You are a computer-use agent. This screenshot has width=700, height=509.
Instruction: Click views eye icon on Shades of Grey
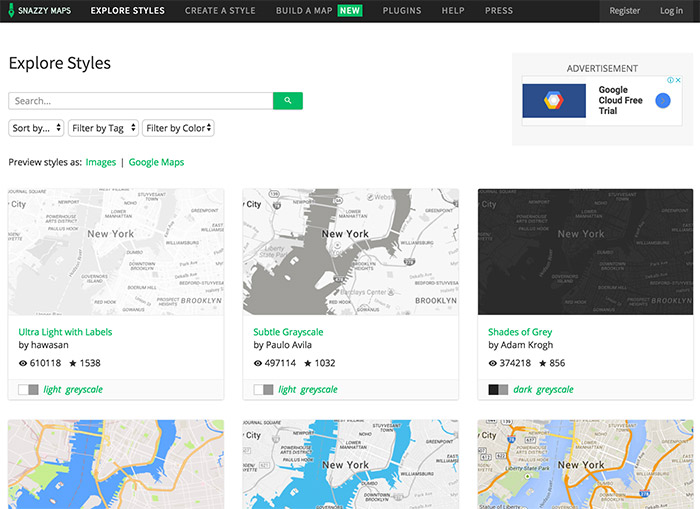pos(492,363)
